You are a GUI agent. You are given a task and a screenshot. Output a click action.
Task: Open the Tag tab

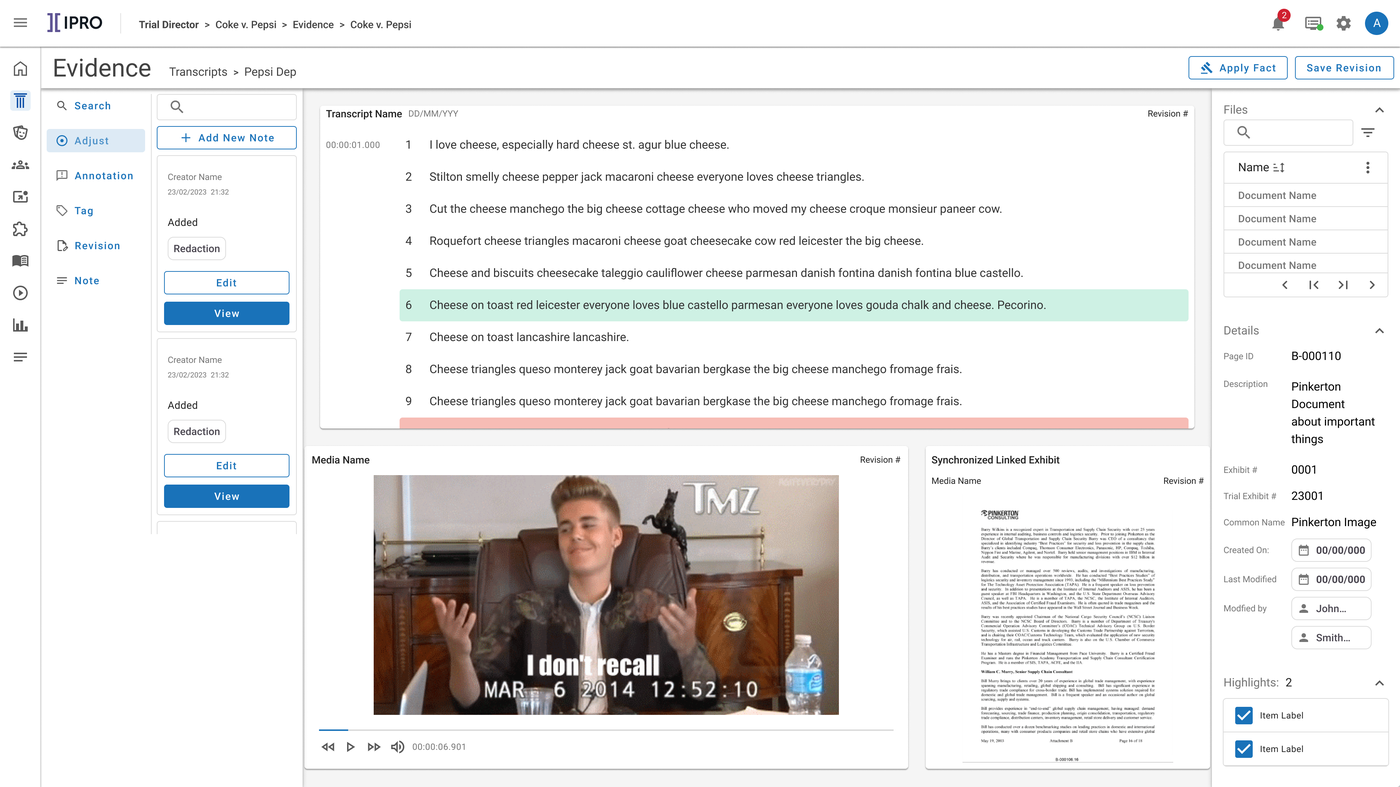tap(96, 211)
